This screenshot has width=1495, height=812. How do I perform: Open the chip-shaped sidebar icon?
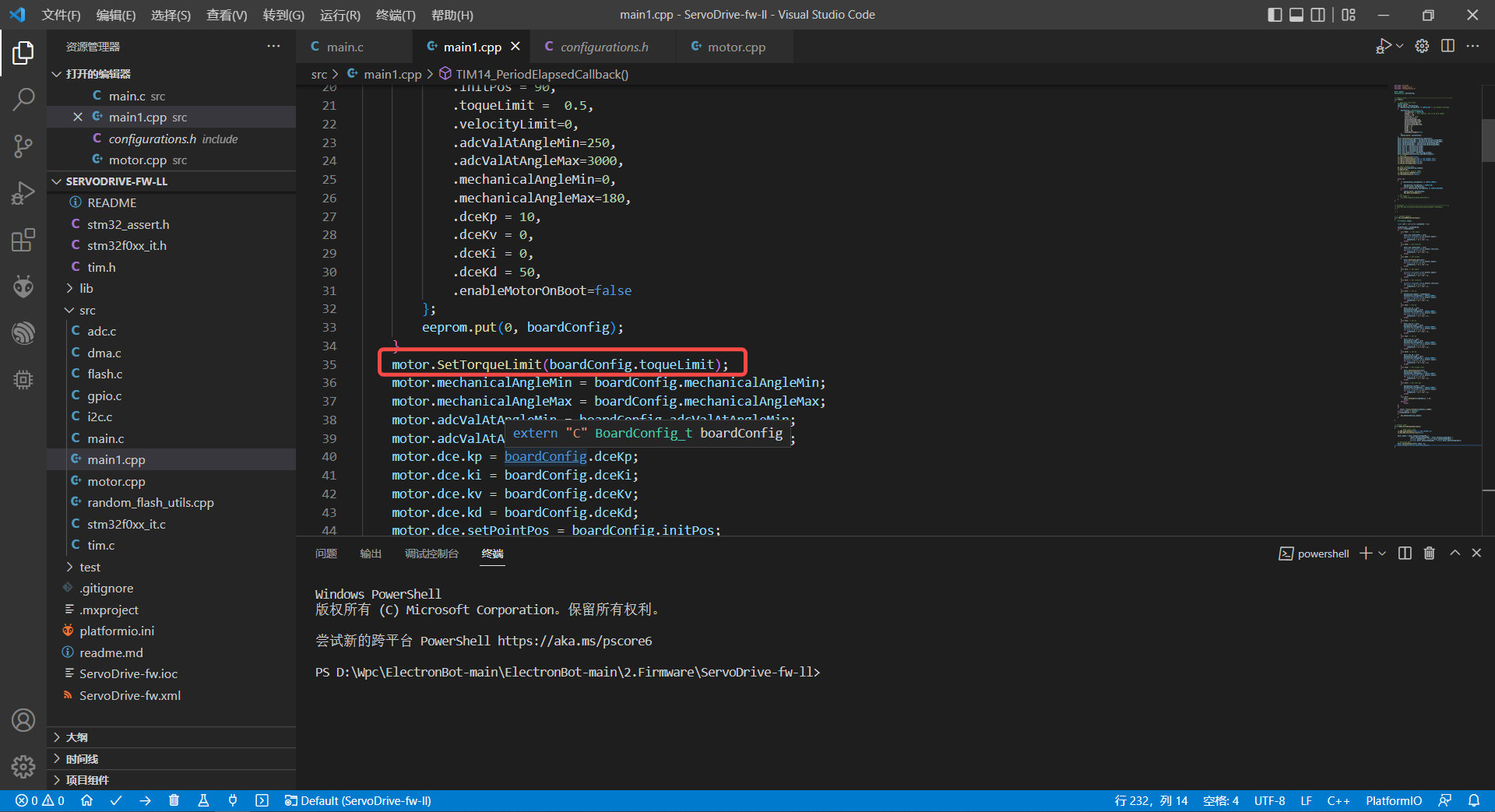point(23,380)
